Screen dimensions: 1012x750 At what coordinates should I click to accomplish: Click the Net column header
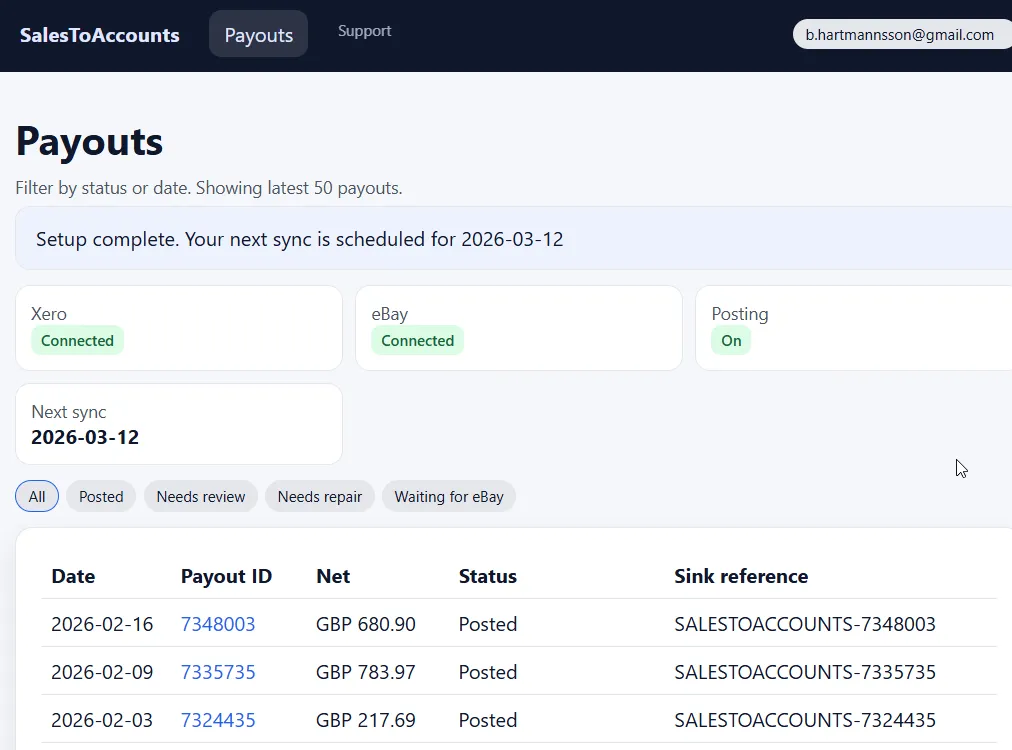coord(332,576)
